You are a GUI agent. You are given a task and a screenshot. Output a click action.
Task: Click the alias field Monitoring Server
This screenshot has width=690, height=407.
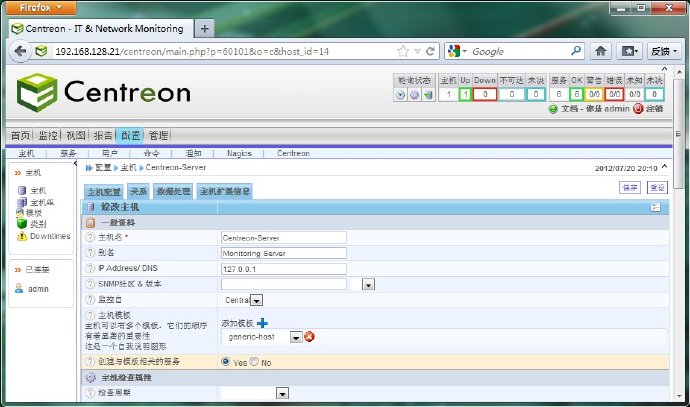283,253
